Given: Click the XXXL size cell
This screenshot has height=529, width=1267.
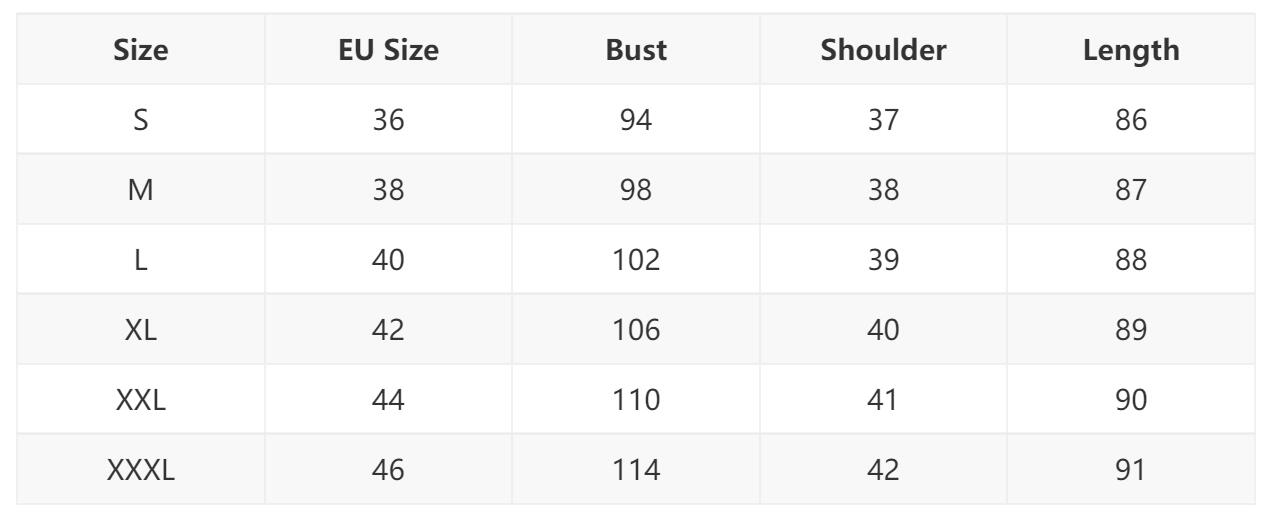Looking at the screenshot, I should tap(141, 469).
